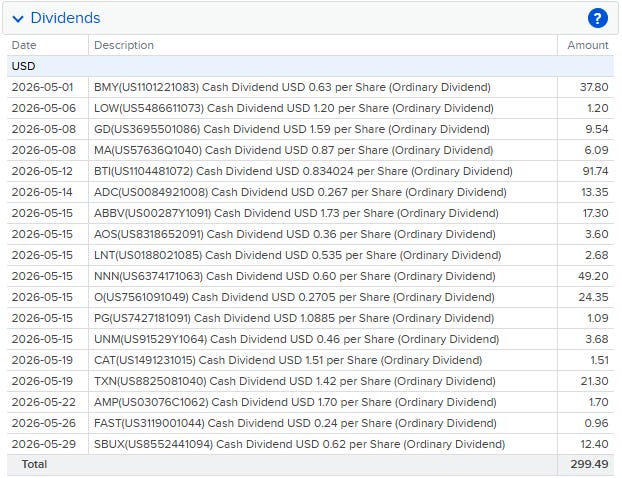Select the AOS cash dividend description
Viewport: 622px width, 478px height.
(x=295, y=234)
